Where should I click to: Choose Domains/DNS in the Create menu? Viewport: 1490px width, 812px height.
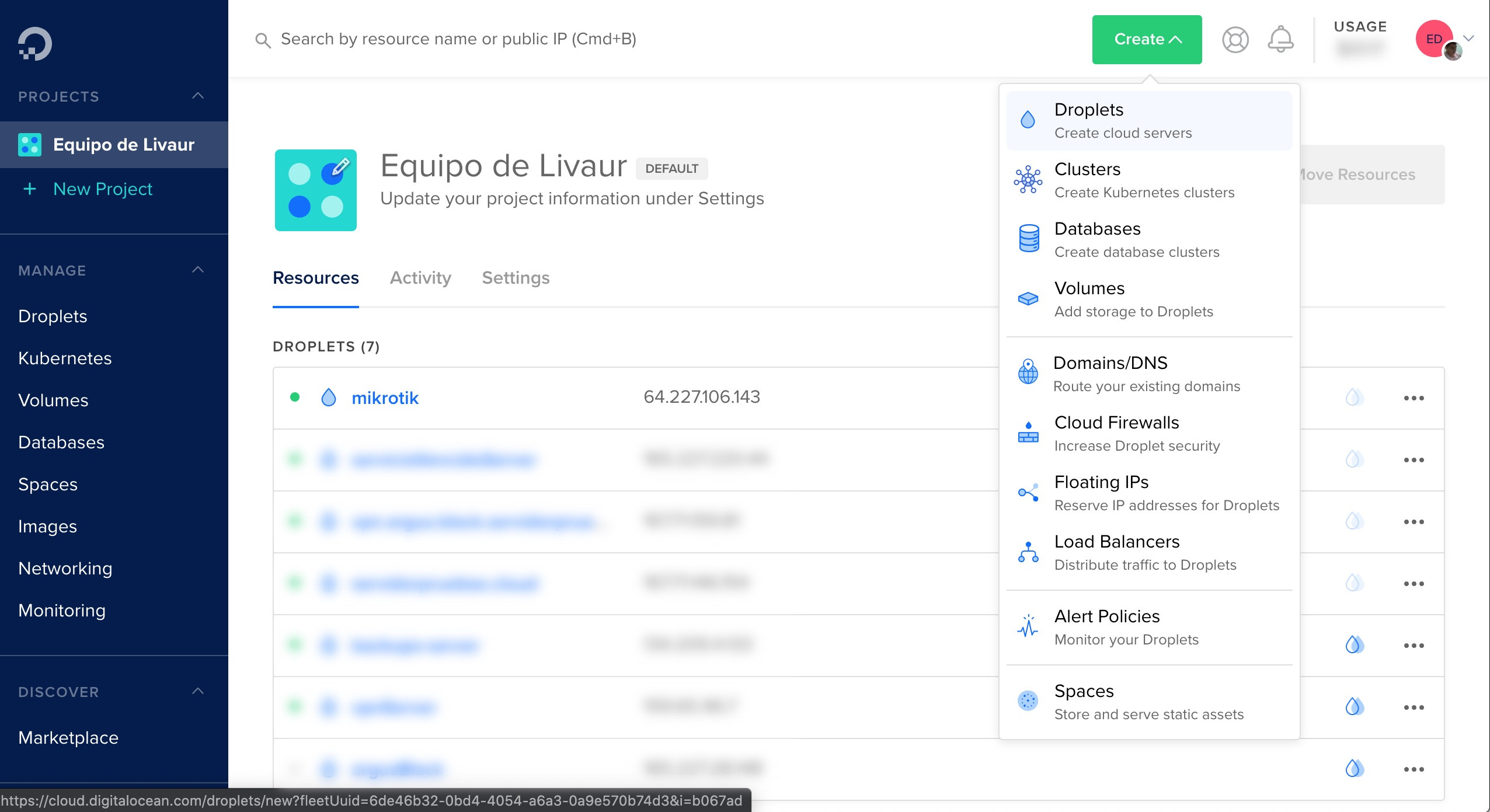click(x=1149, y=374)
